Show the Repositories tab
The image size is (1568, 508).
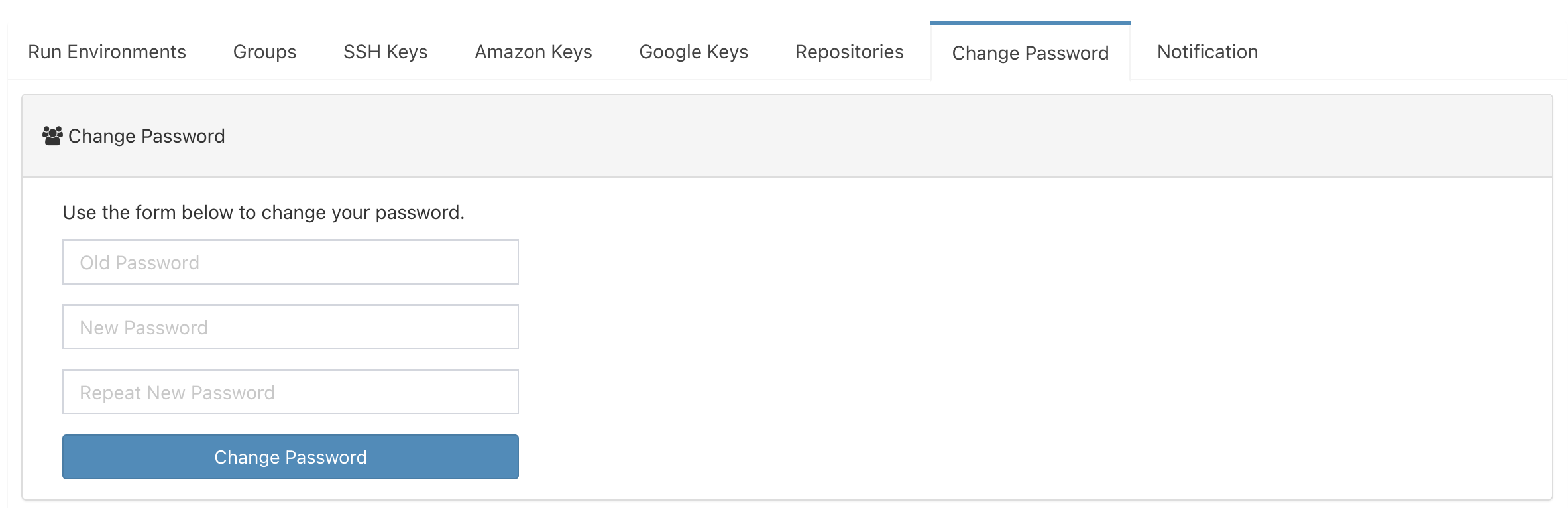click(x=849, y=52)
